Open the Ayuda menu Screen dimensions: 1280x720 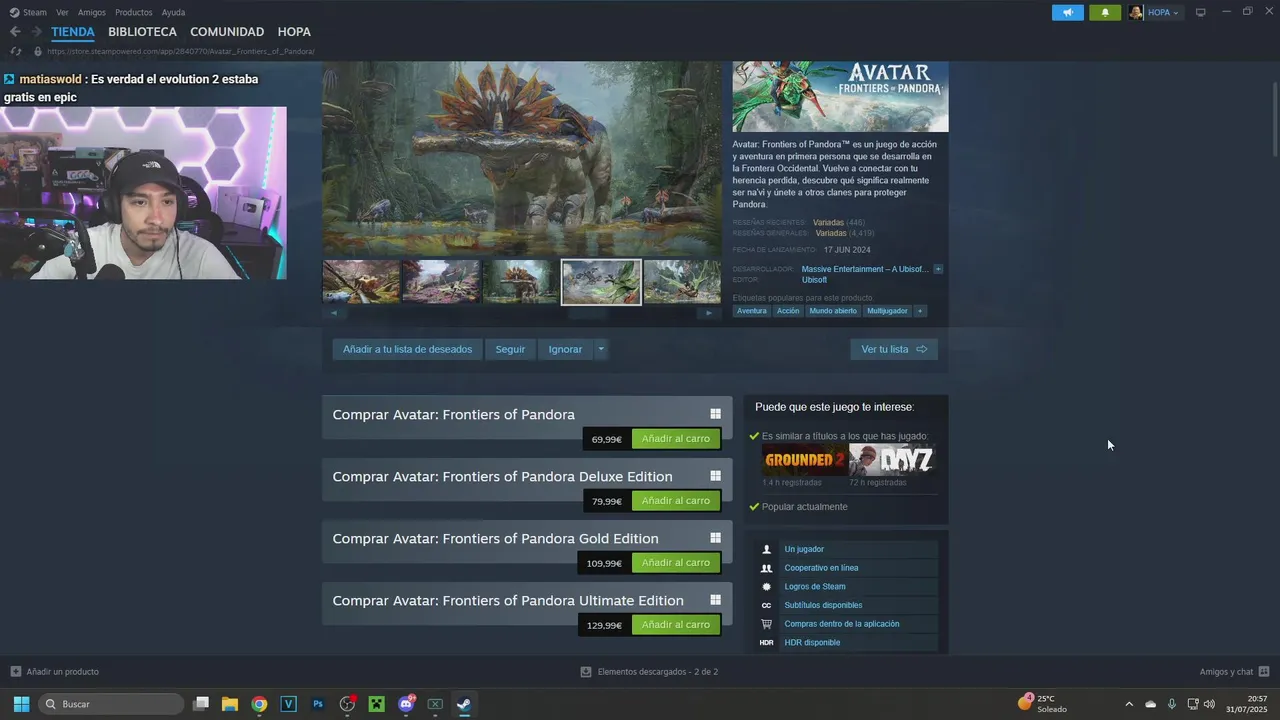click(x=173, y=12)
